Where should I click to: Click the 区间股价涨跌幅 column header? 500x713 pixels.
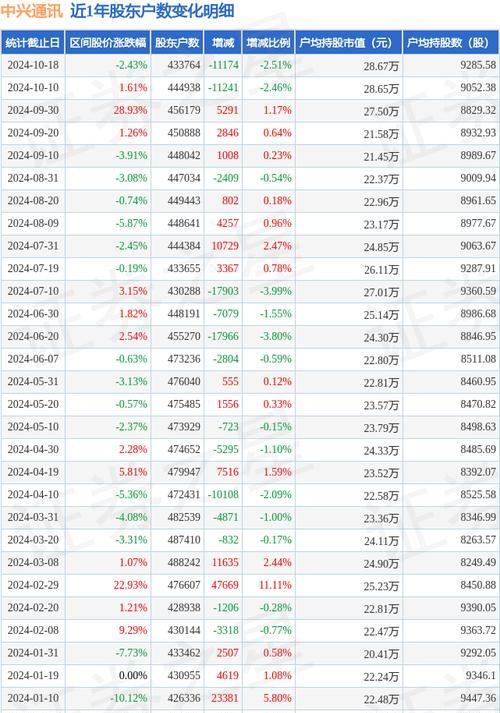click(108, 43)
